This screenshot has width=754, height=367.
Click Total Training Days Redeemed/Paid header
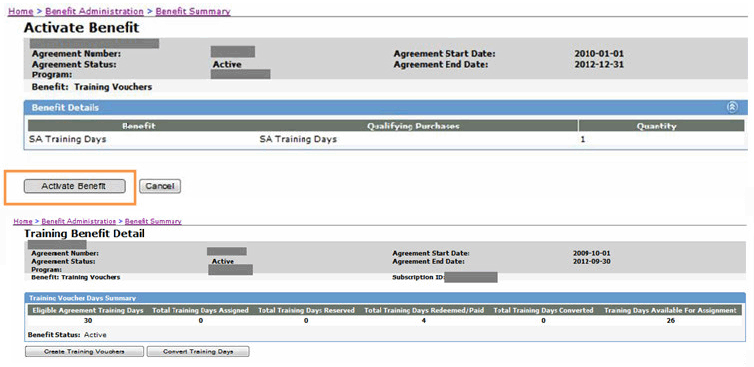pos(424,311)
